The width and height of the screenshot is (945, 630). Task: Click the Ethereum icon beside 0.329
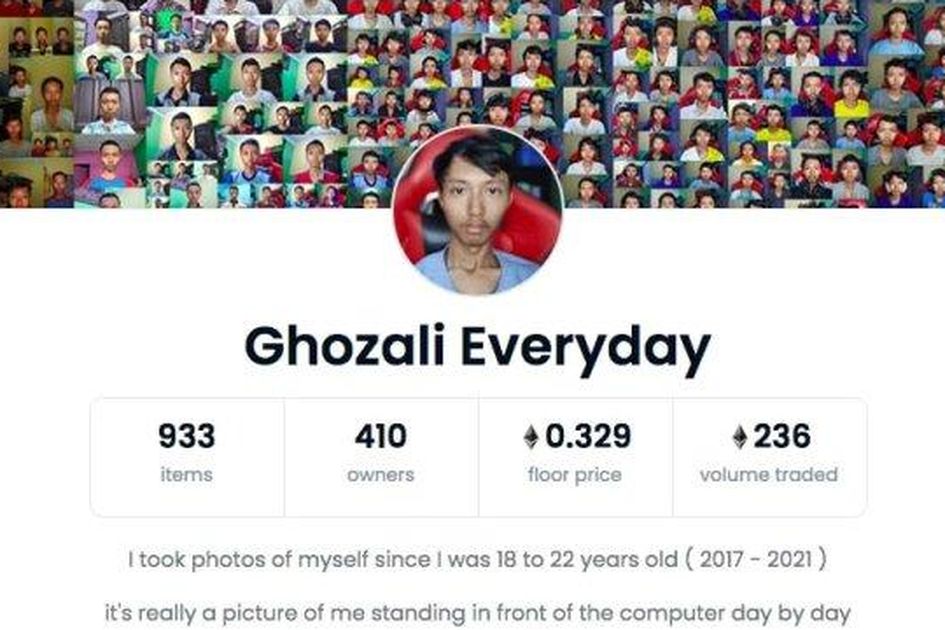tap(531, 437)
